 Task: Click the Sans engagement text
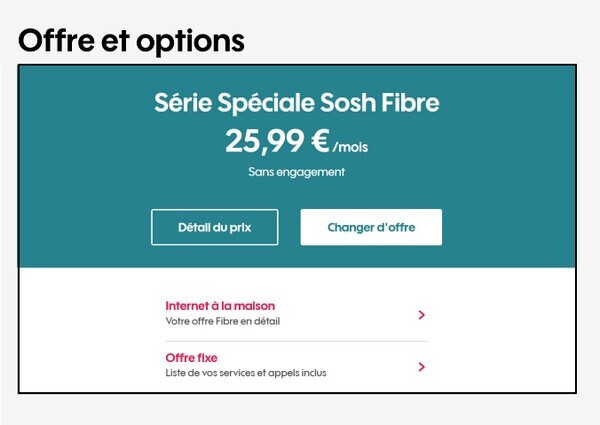click(297, 172)
